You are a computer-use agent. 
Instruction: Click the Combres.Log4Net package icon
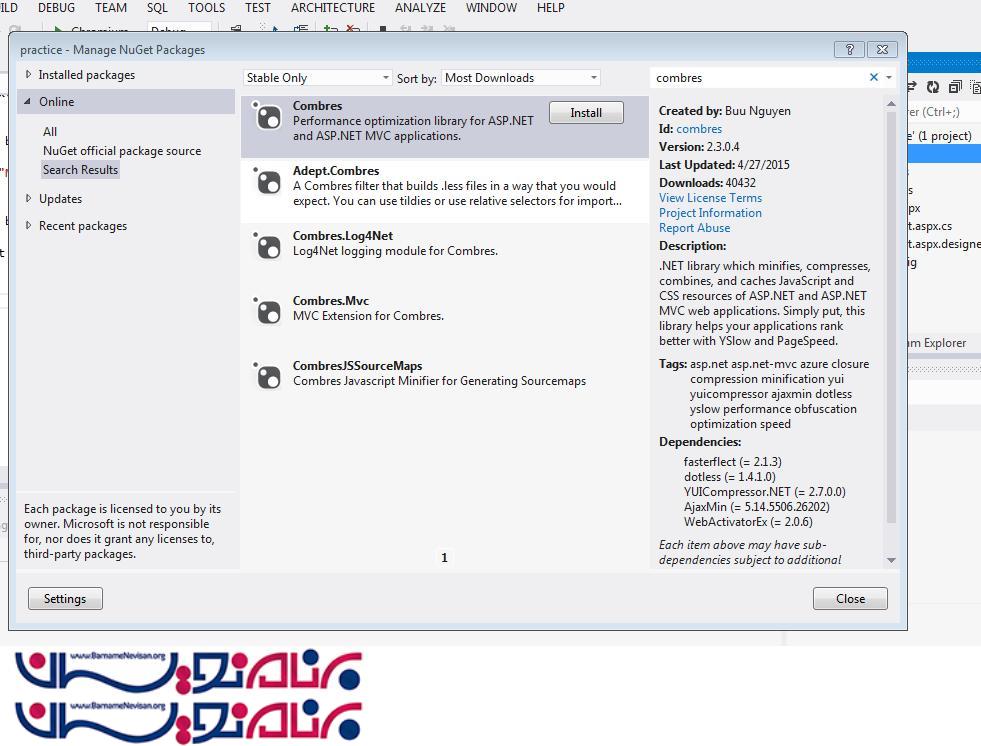click(268, 247)
